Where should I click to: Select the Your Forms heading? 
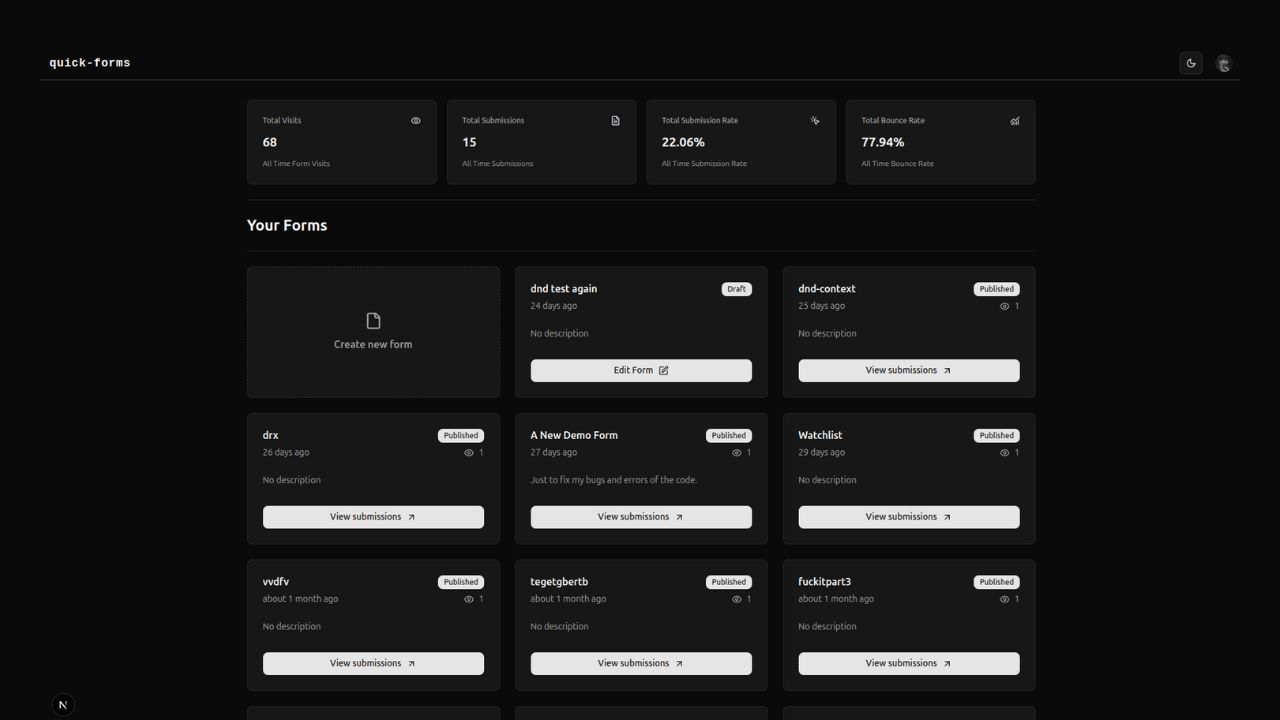coord(287,225)
